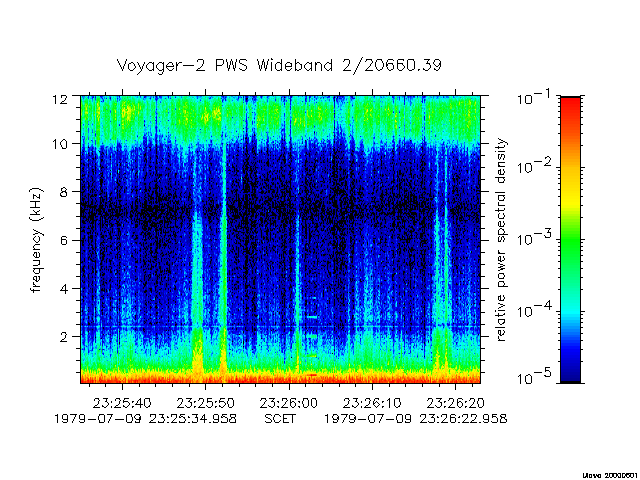Click the Uiowa credit text at bottom right
This screenshot has height=480, width=640.
pos(610,475)
